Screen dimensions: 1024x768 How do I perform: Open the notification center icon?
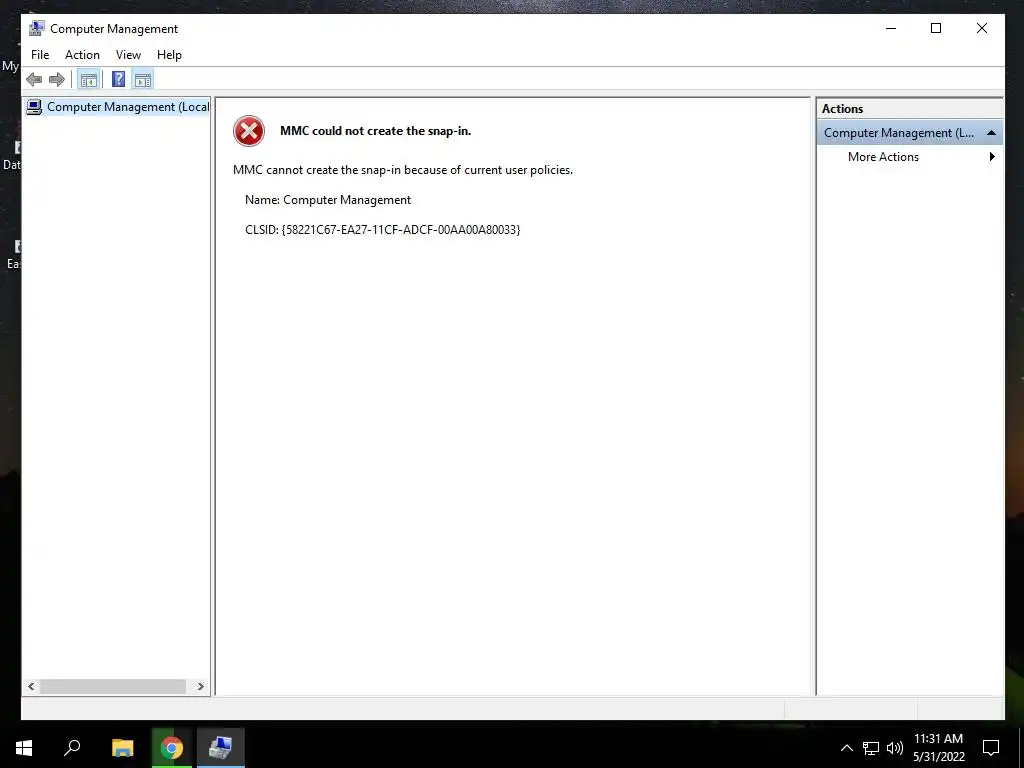tap(991, 748)
